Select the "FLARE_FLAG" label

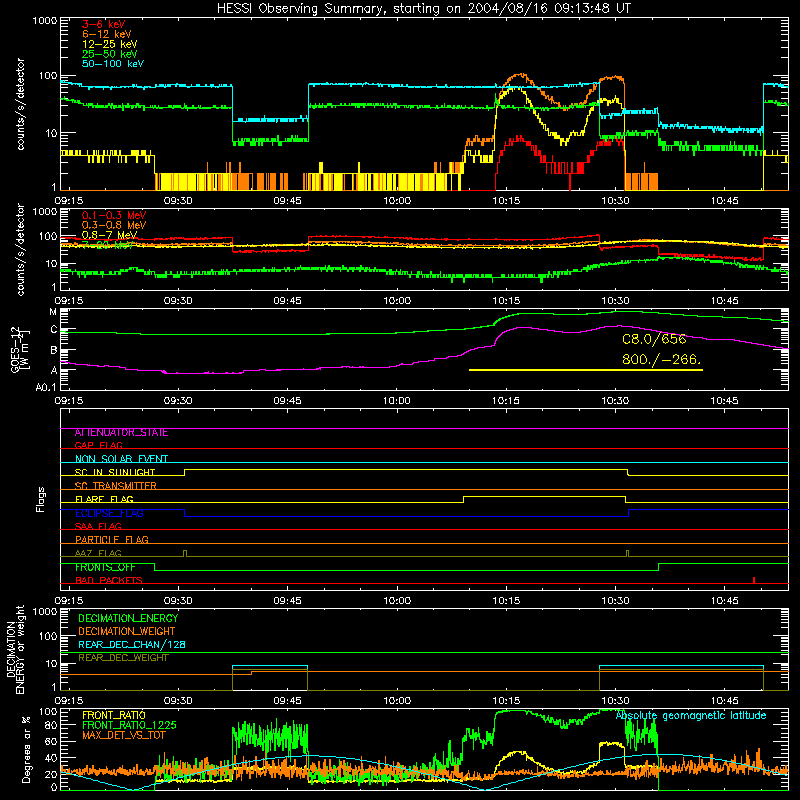click(x=104, y=499)
